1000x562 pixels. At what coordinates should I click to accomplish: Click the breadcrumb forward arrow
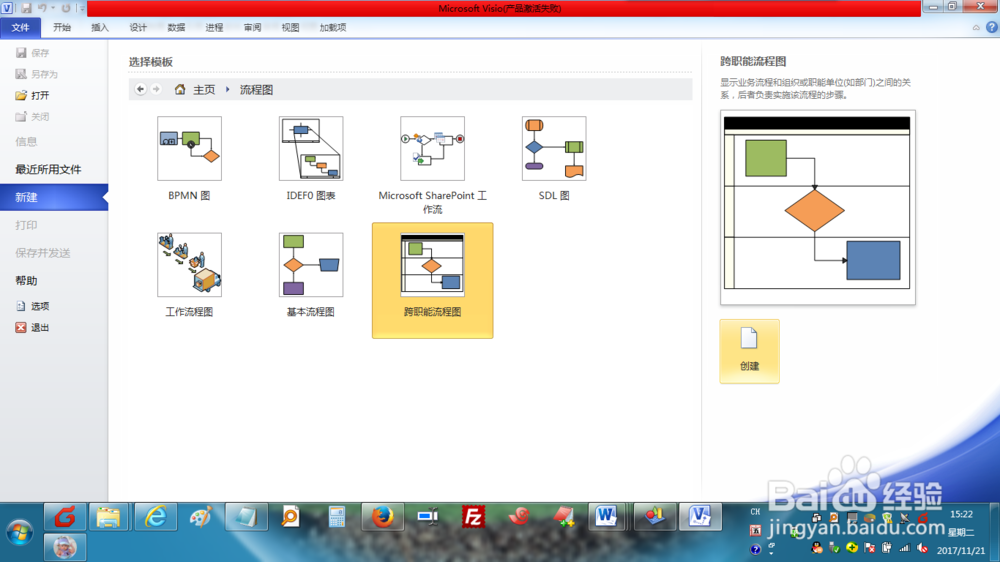tap(156, 89)
